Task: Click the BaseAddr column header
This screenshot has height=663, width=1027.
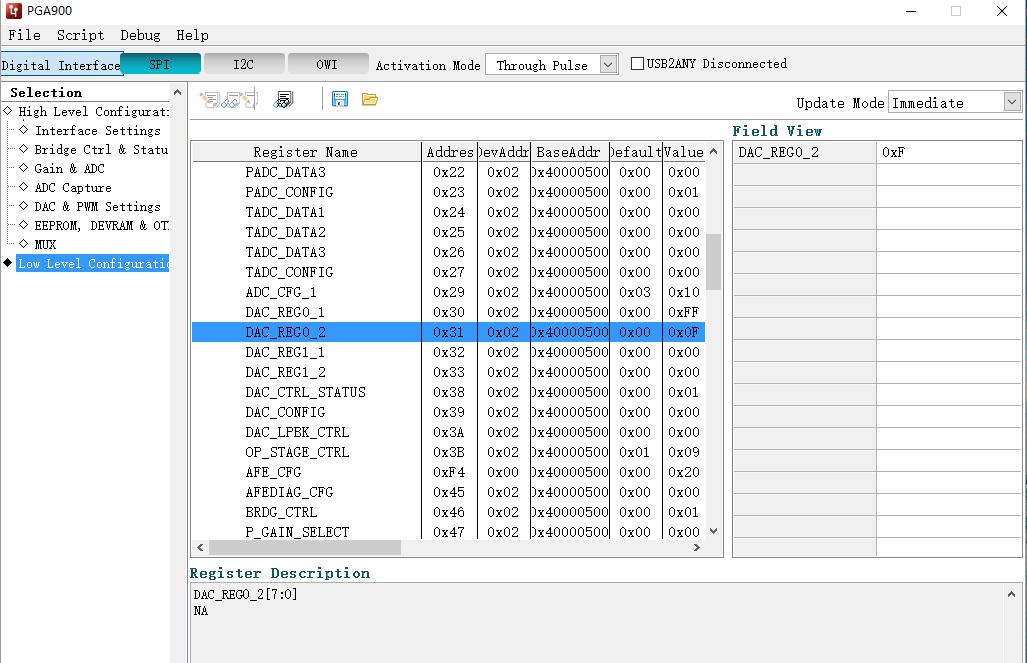Action: [x=570, y=152]
